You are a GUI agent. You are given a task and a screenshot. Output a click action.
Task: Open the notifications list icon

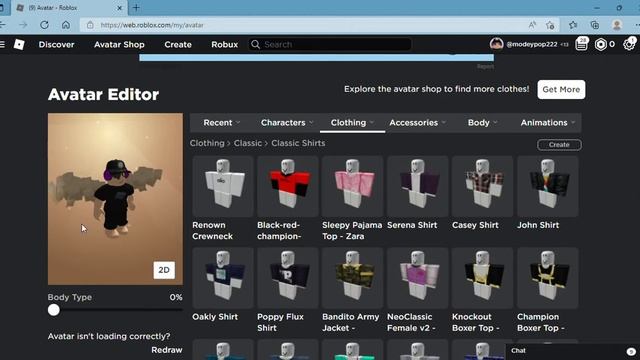(581, 44)
